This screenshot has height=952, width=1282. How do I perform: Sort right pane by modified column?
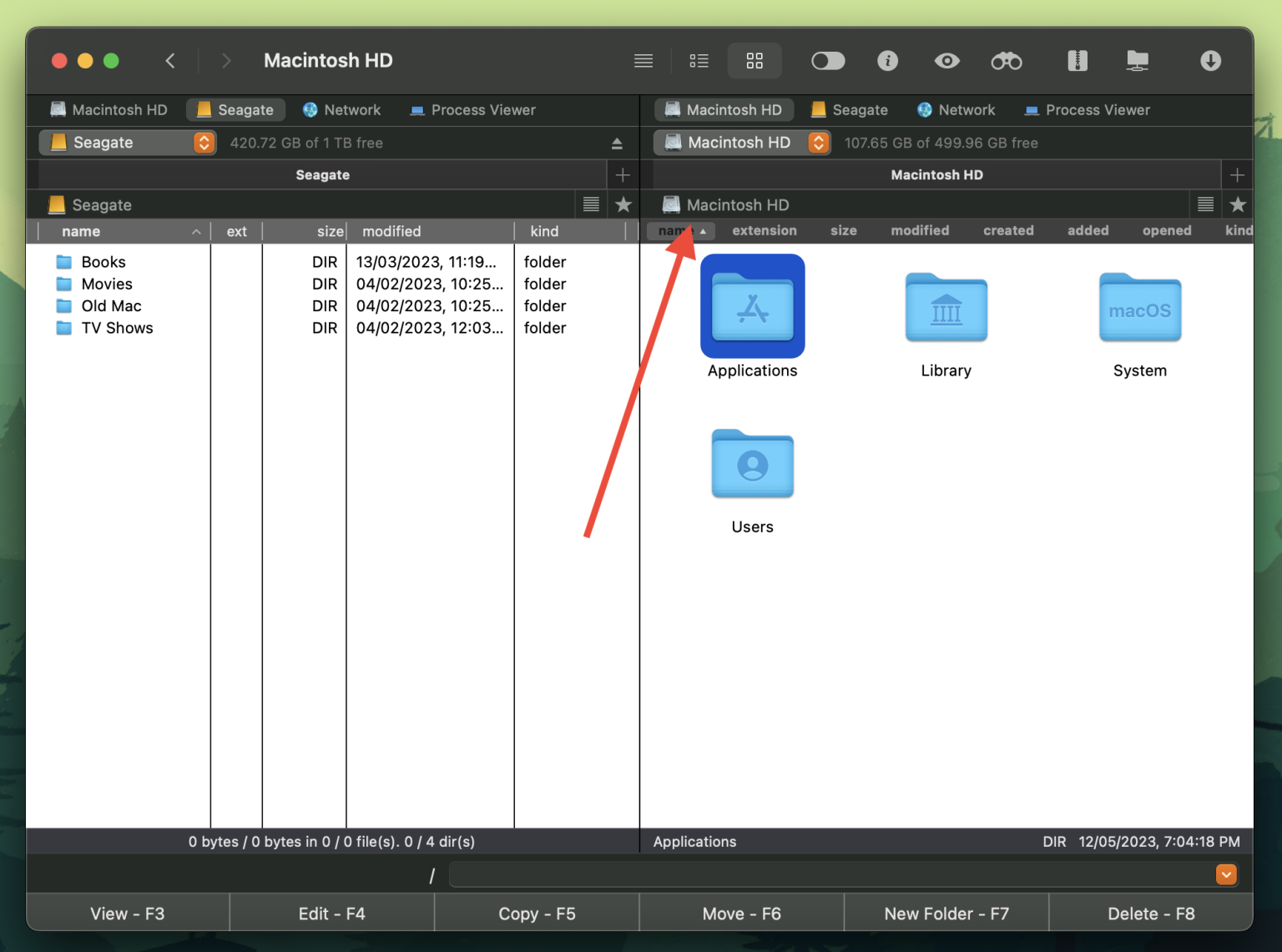(x=919, y=231)
